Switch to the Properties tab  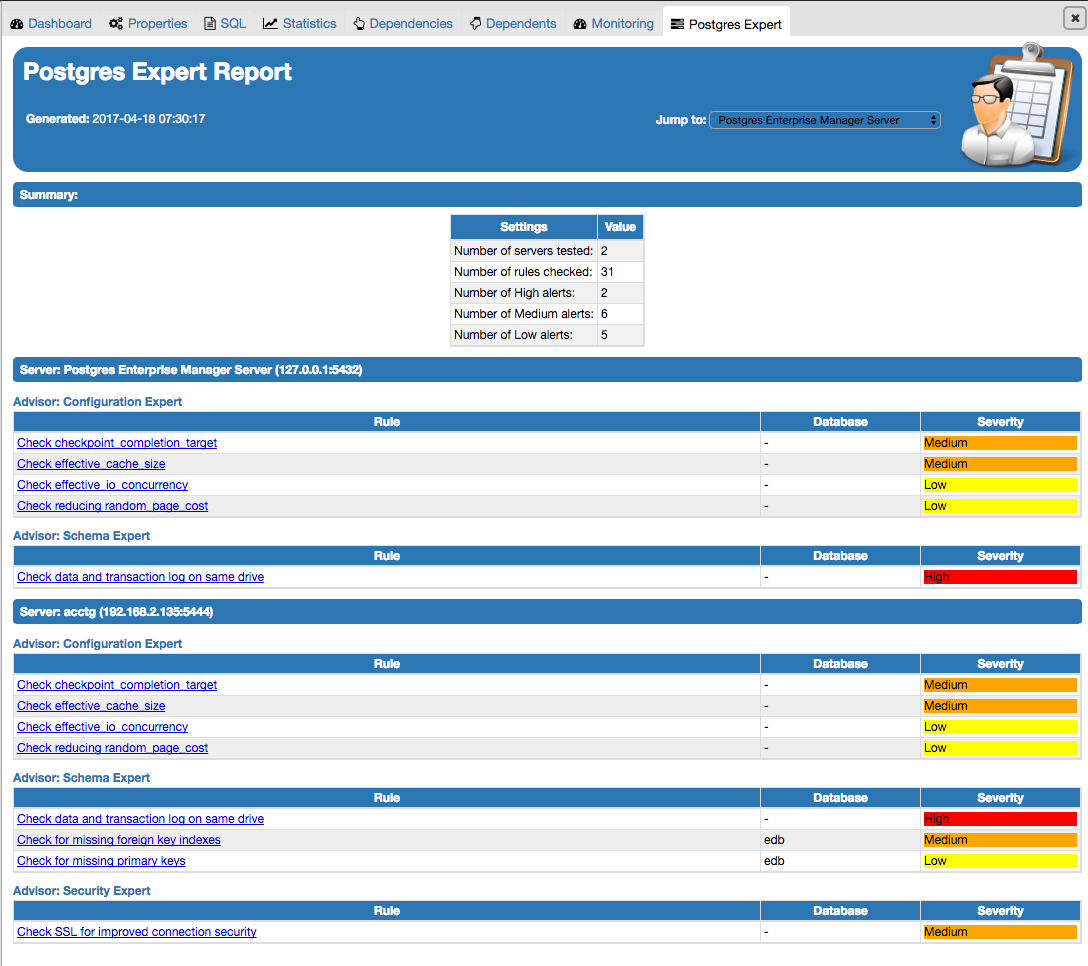pyautogui.click(x=148, y=24)
